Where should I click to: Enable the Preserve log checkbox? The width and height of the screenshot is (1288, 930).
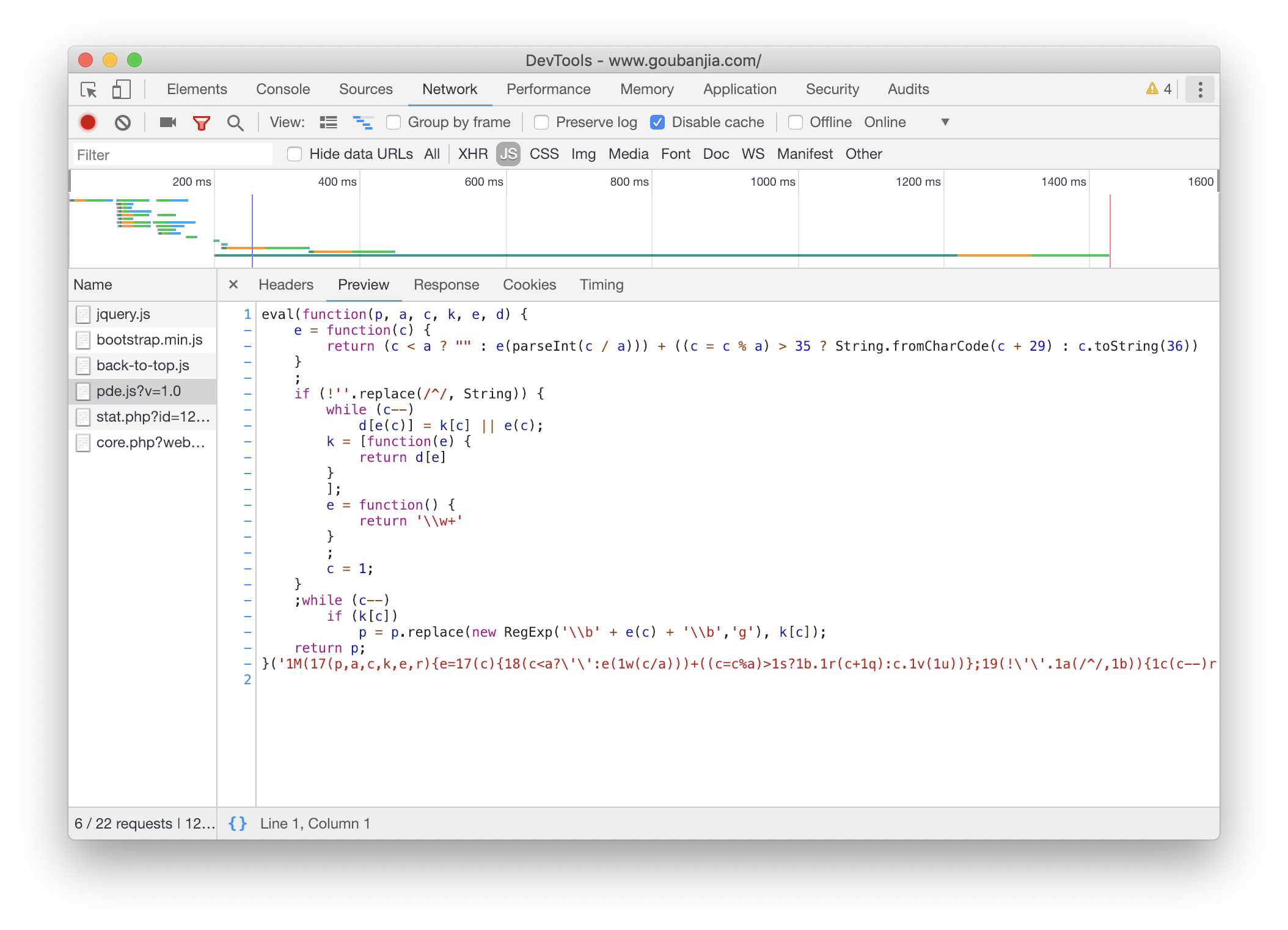(x=541, y=122)
